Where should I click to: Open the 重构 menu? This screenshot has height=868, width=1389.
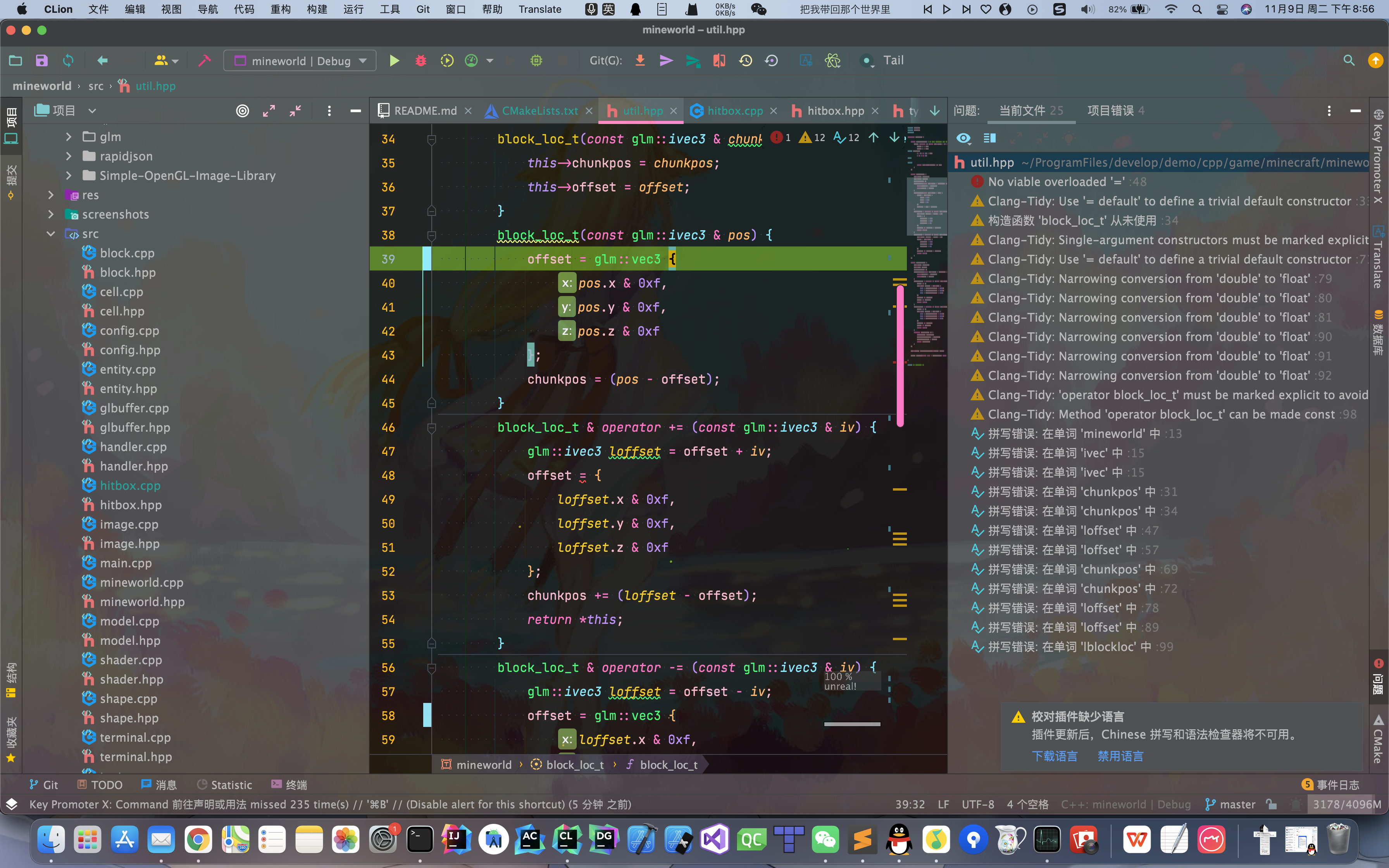(x=280, y=9)
